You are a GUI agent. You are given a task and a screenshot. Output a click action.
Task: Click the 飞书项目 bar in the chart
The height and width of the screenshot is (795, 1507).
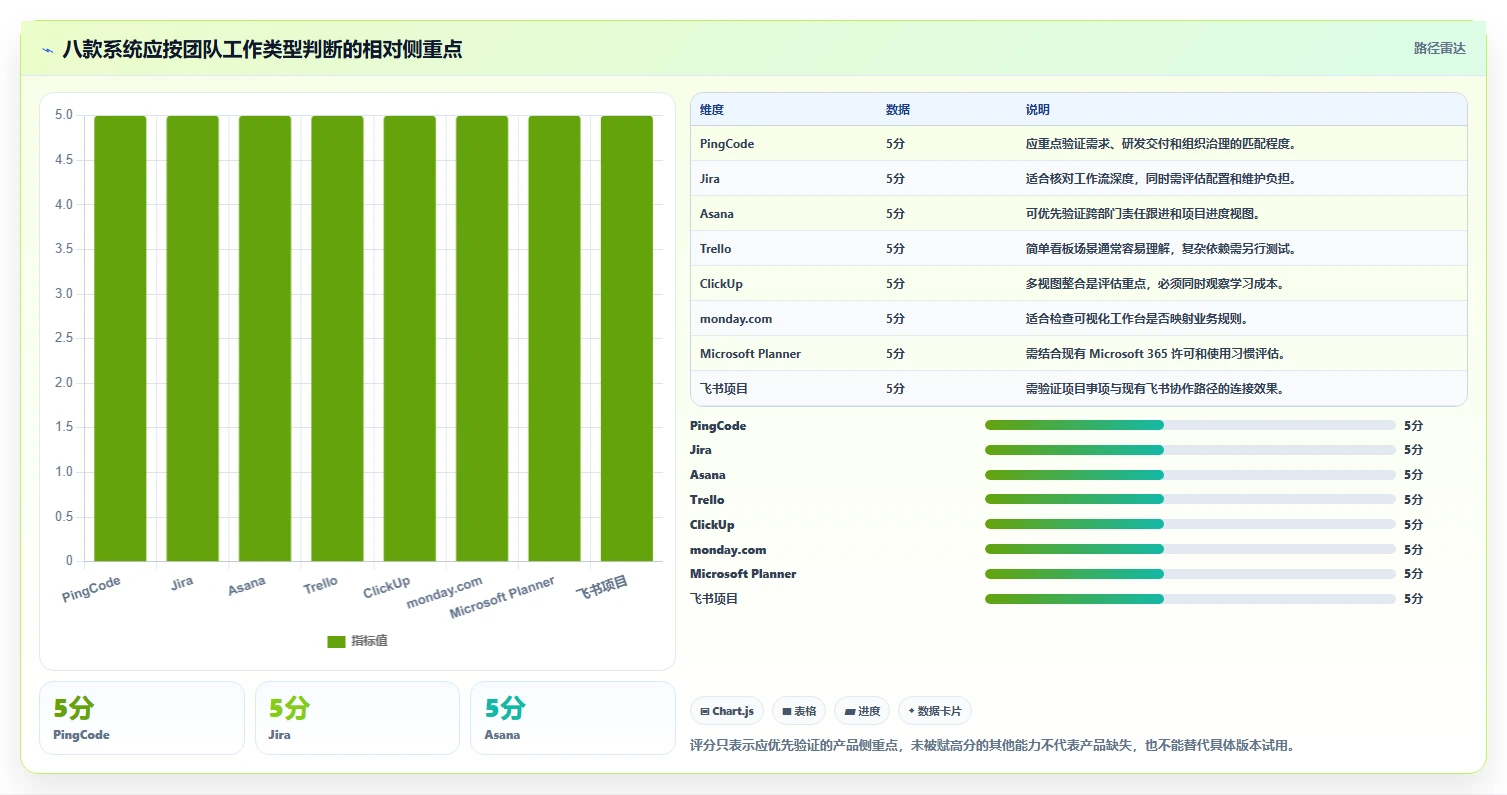(627, 338)
